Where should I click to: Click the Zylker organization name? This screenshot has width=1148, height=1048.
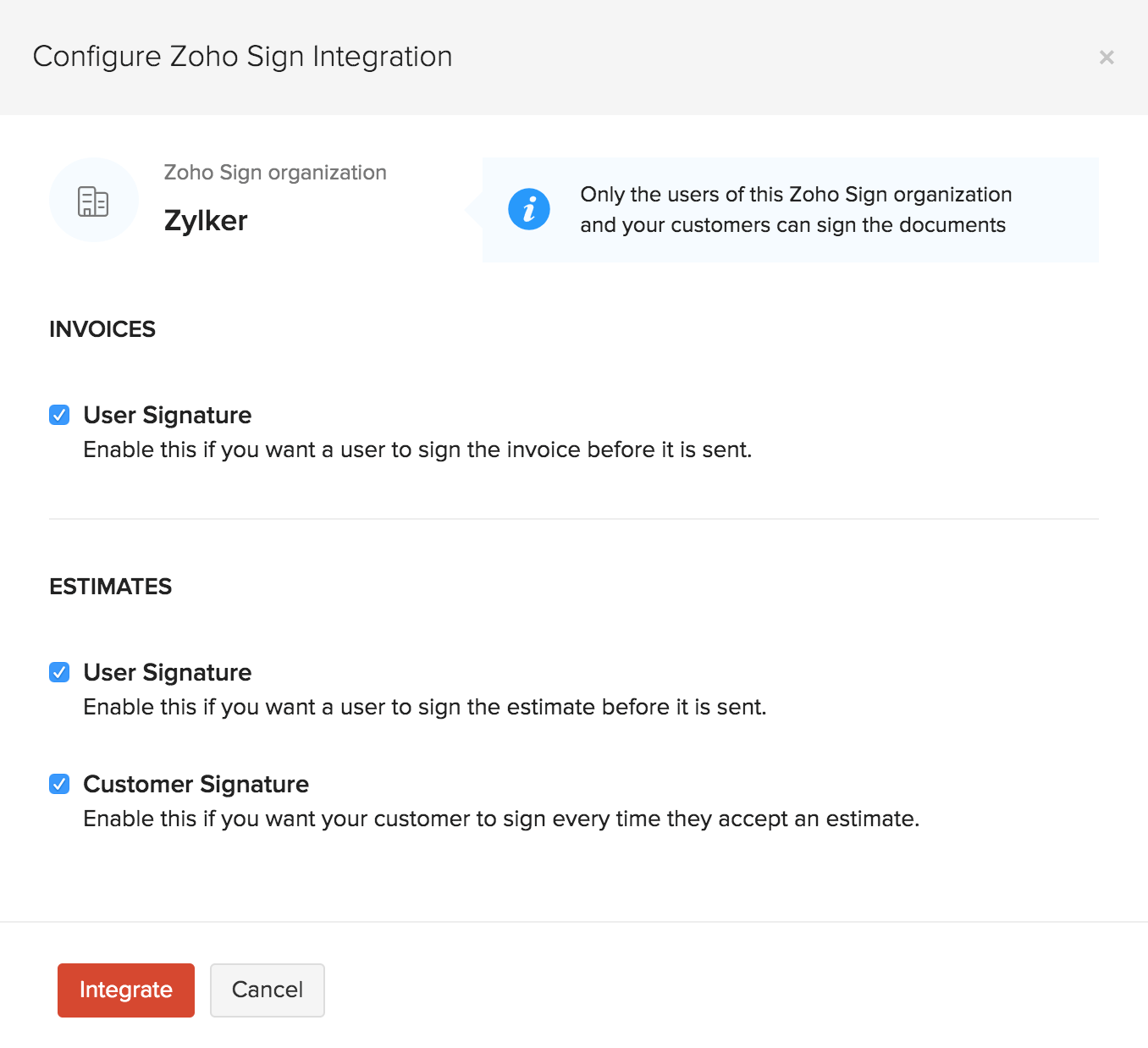(x=206, y=221)
